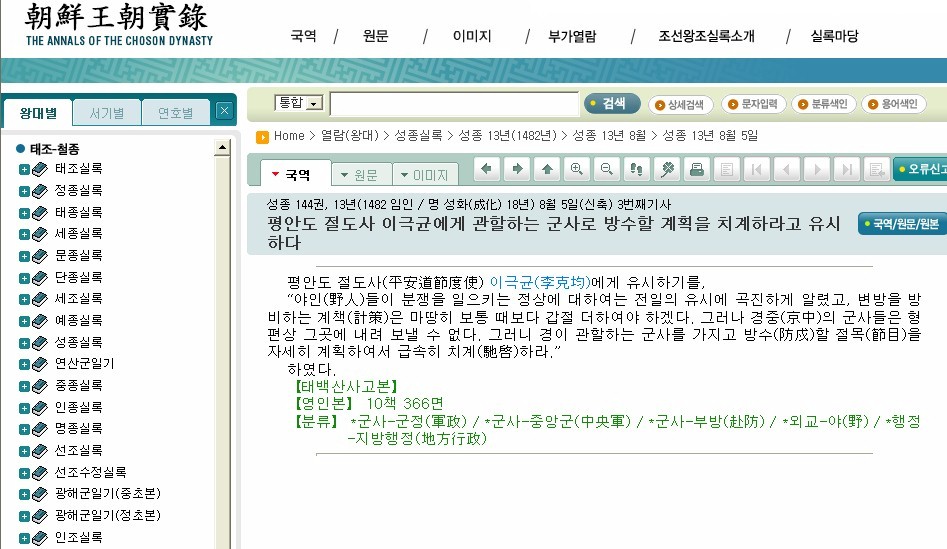Switch to the 연호별 tab
The height and width of the screenshot is (549, 947).
click(176, 113)
